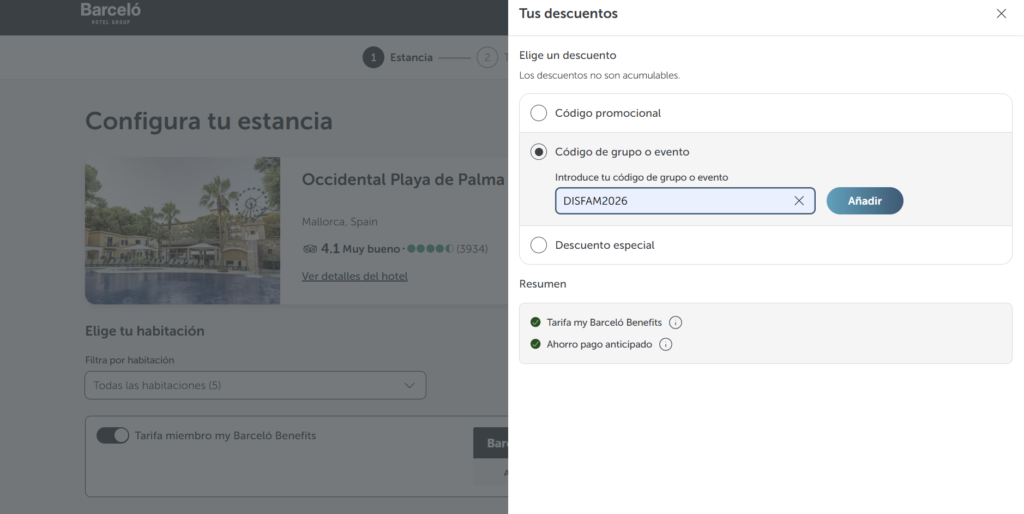Toggle Tarifa miembro my Barceló Benefits switch
The image size is (1024, 514).
[x=113, y=436]
